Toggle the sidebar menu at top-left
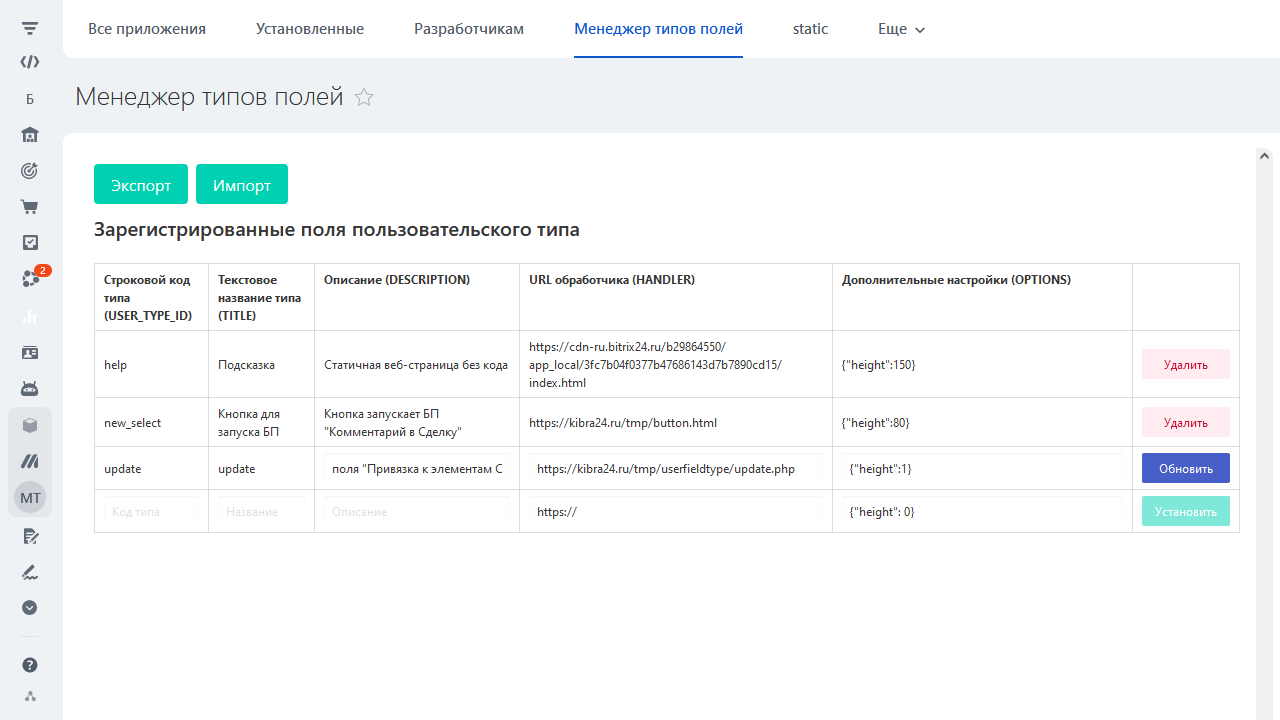 point(30,28)
